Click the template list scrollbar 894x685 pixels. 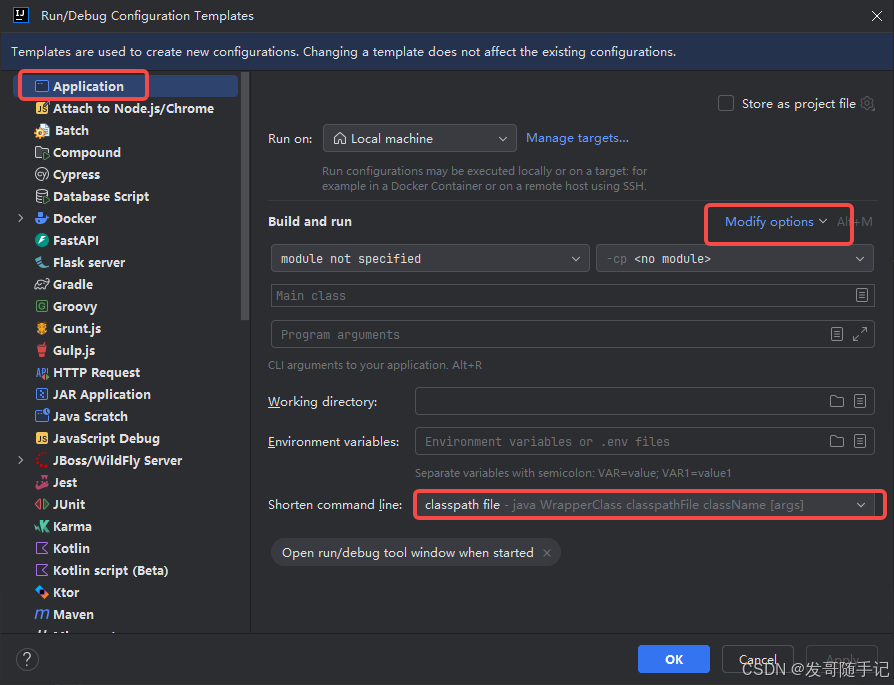(245, 195)
